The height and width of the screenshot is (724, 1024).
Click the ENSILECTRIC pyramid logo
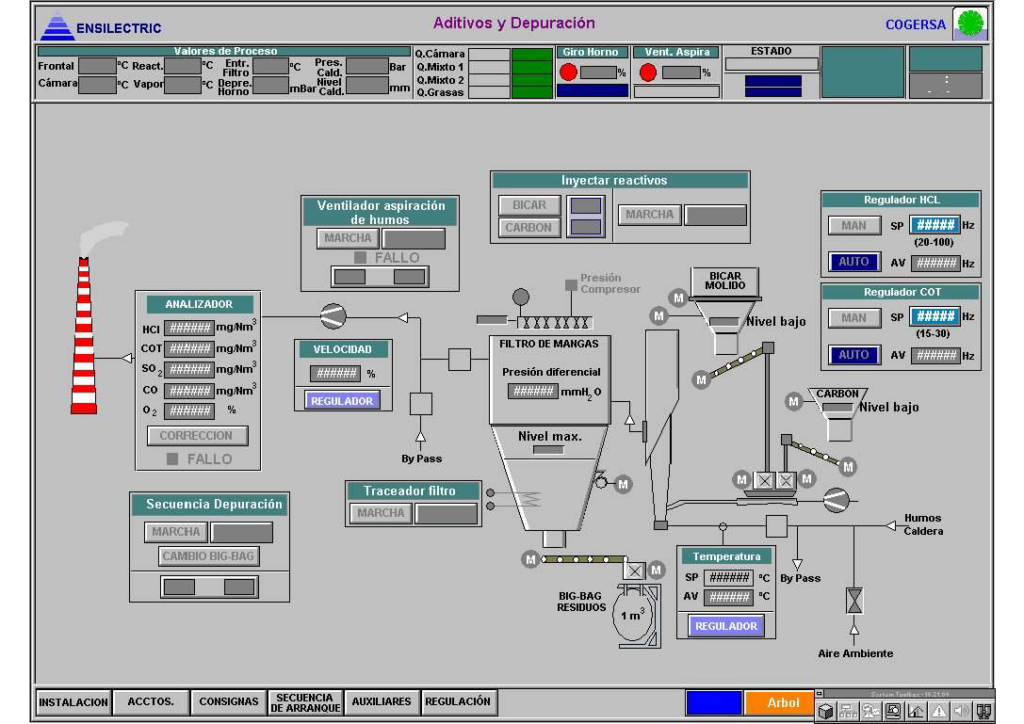point(56,24)
